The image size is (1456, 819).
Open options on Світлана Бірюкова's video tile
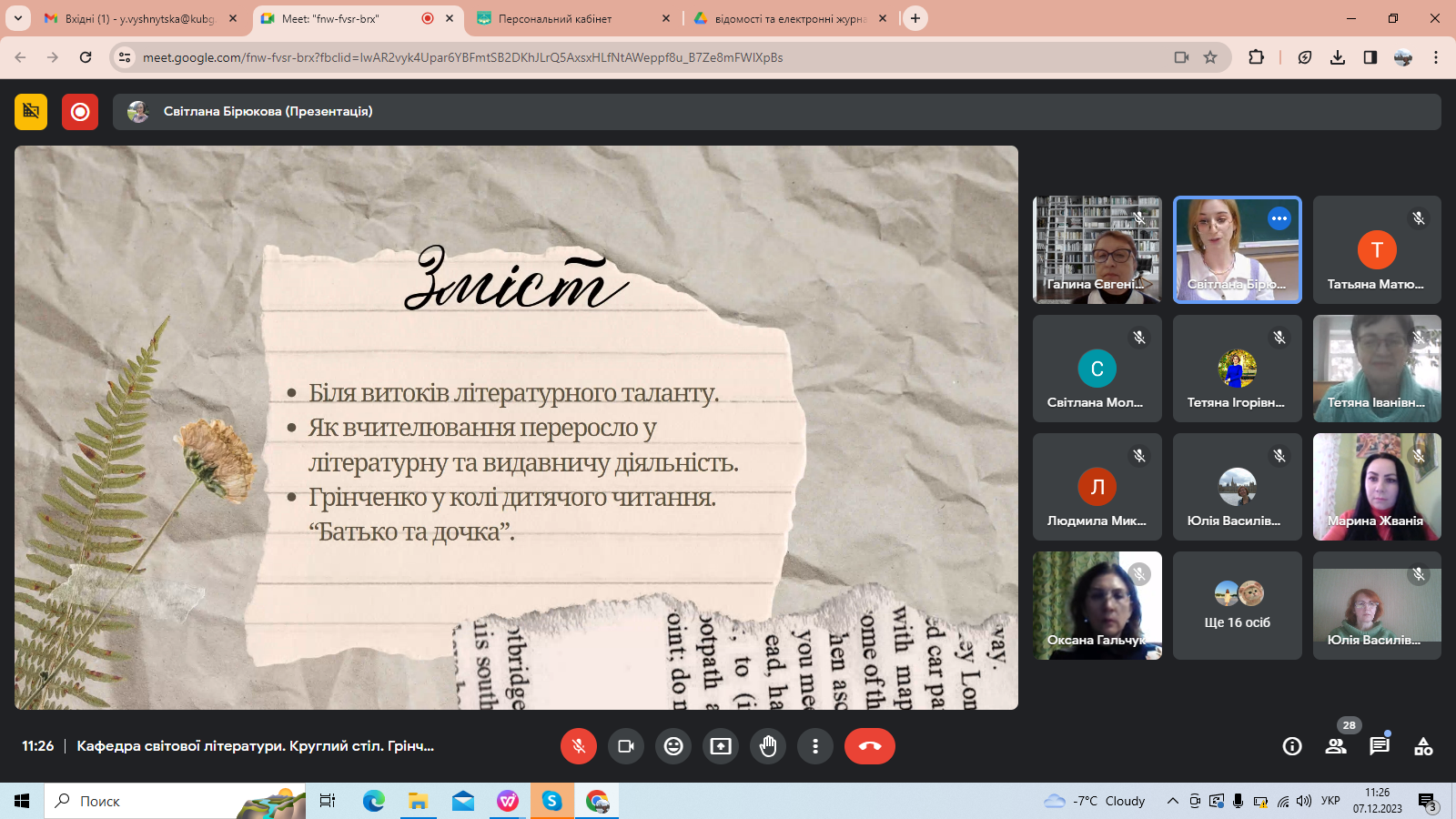tap(1279, 218)
